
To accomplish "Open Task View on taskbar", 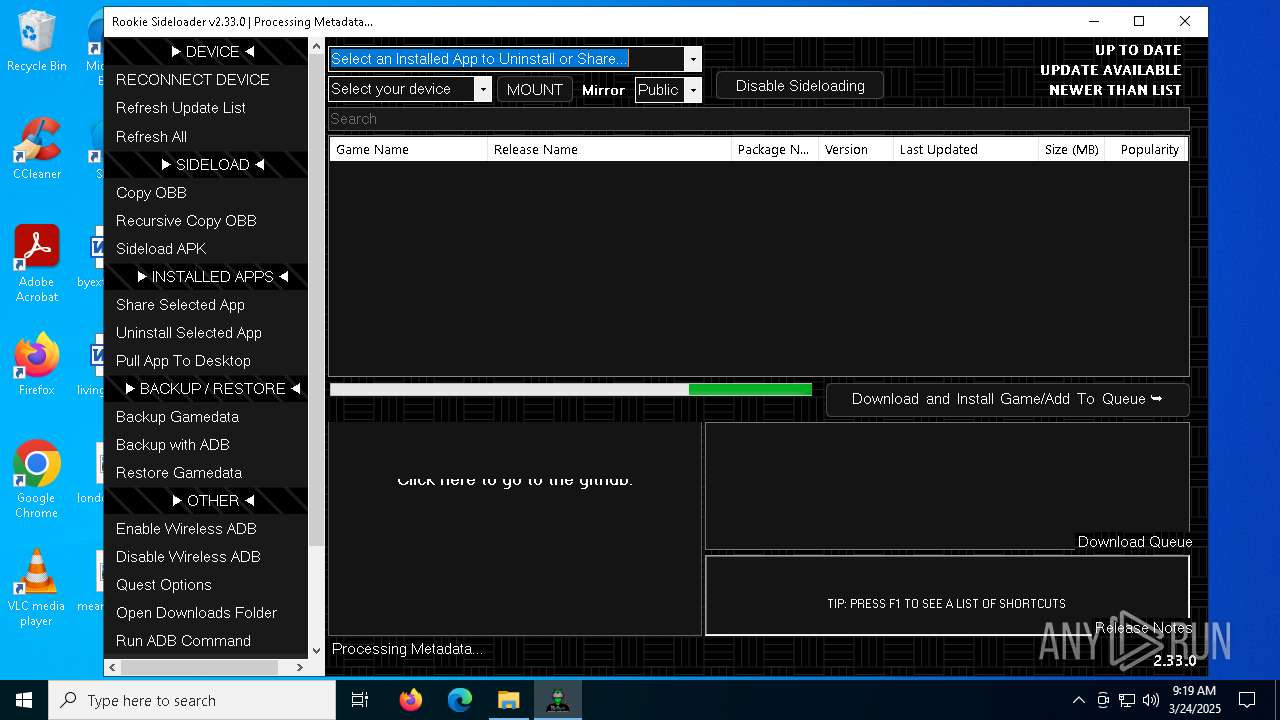I will pos(360,700).
